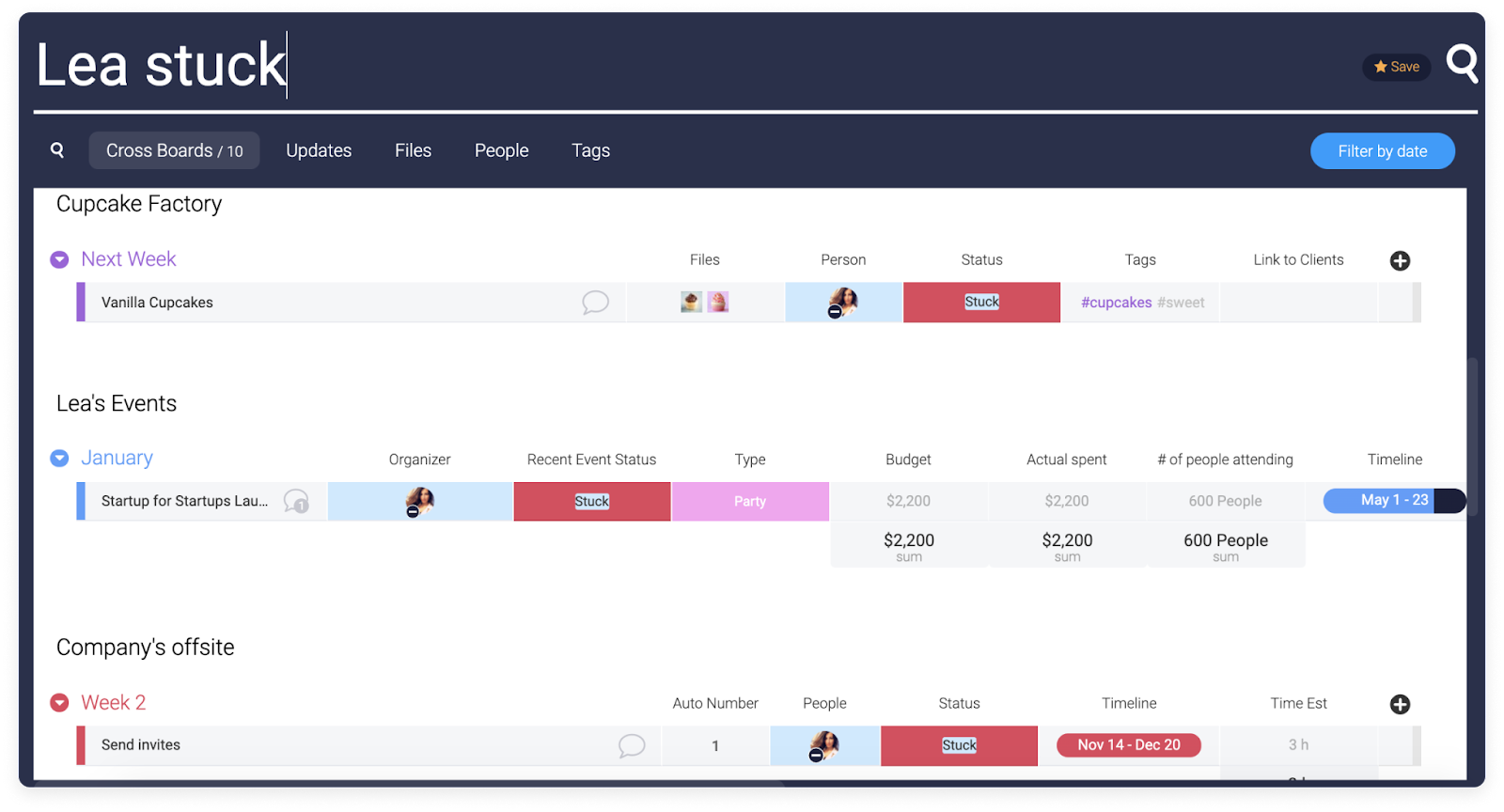Collapse the Week 2 group

pos(59,703)
